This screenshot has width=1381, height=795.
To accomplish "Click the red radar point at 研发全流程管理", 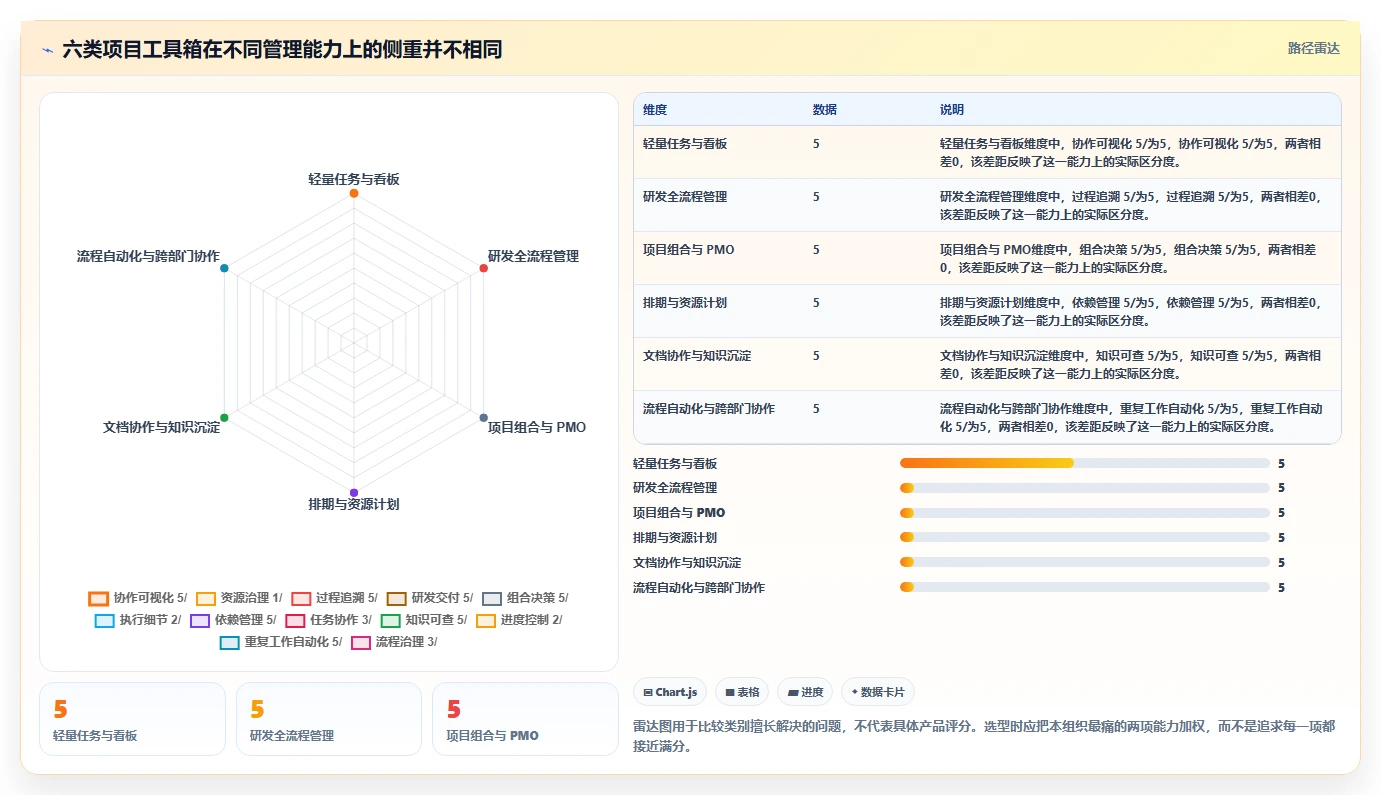I will click(x=483, y=268).
